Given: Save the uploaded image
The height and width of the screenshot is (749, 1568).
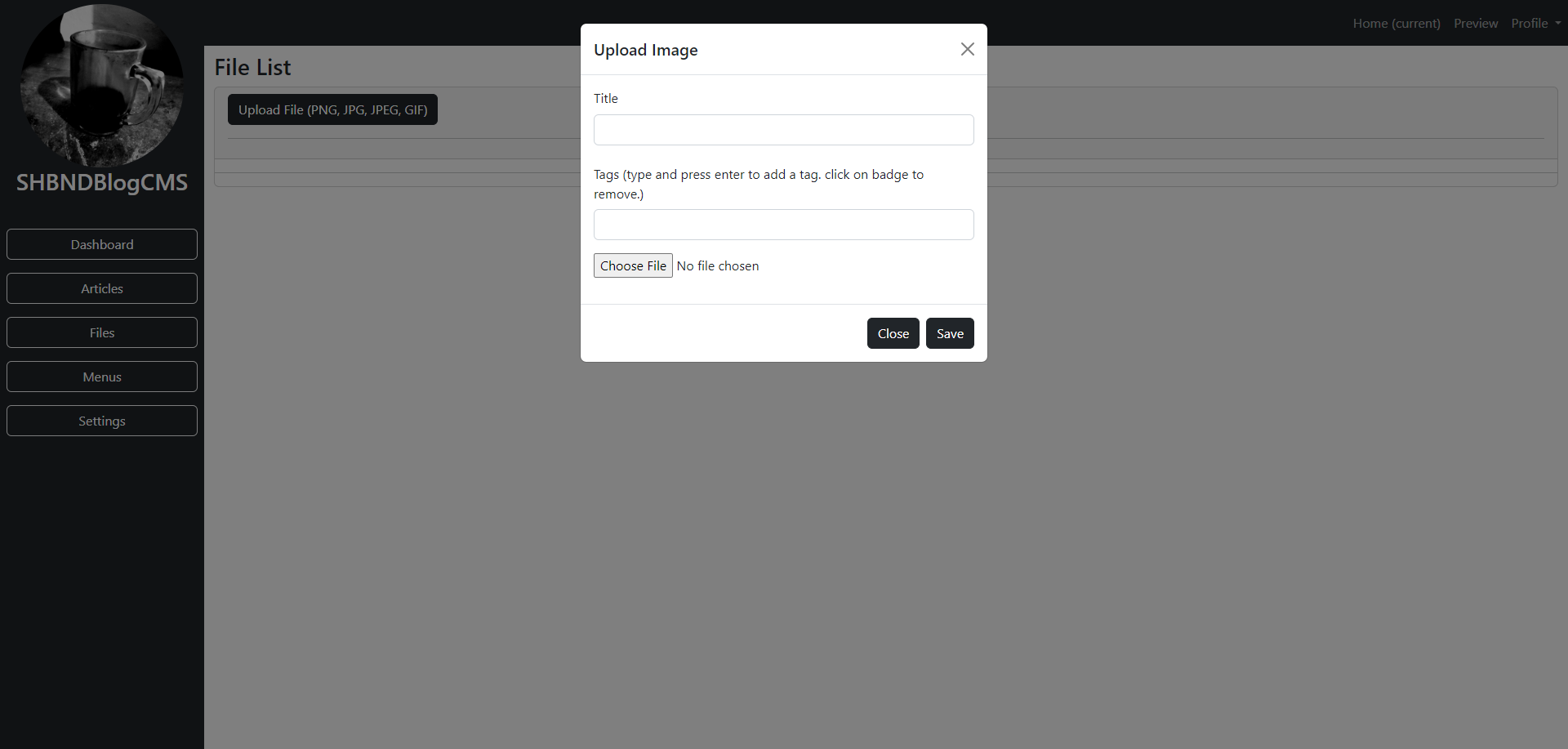Looking at the screenshot, I should coord(950,333).
